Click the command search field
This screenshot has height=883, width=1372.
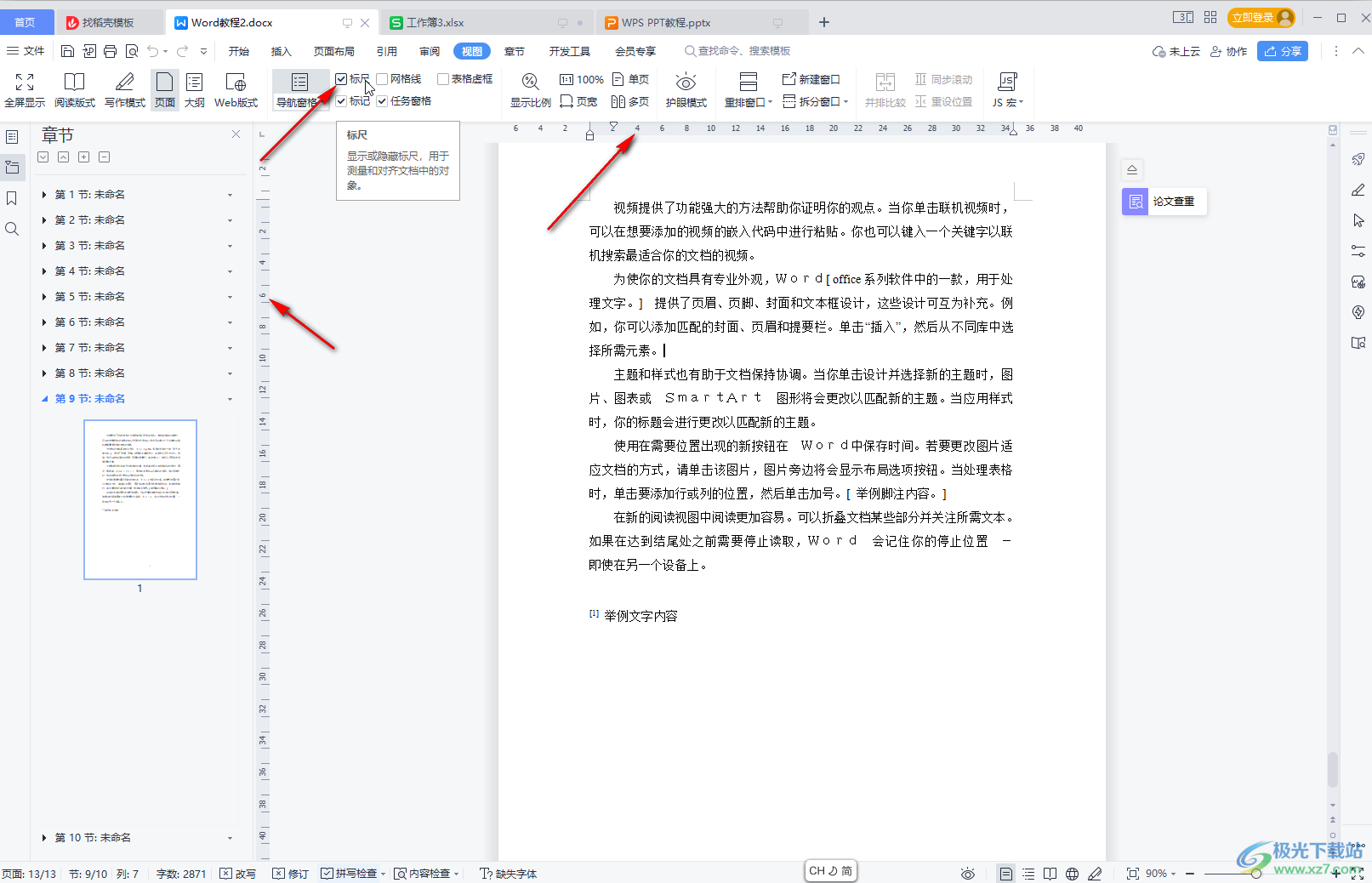tap(737, 51)
